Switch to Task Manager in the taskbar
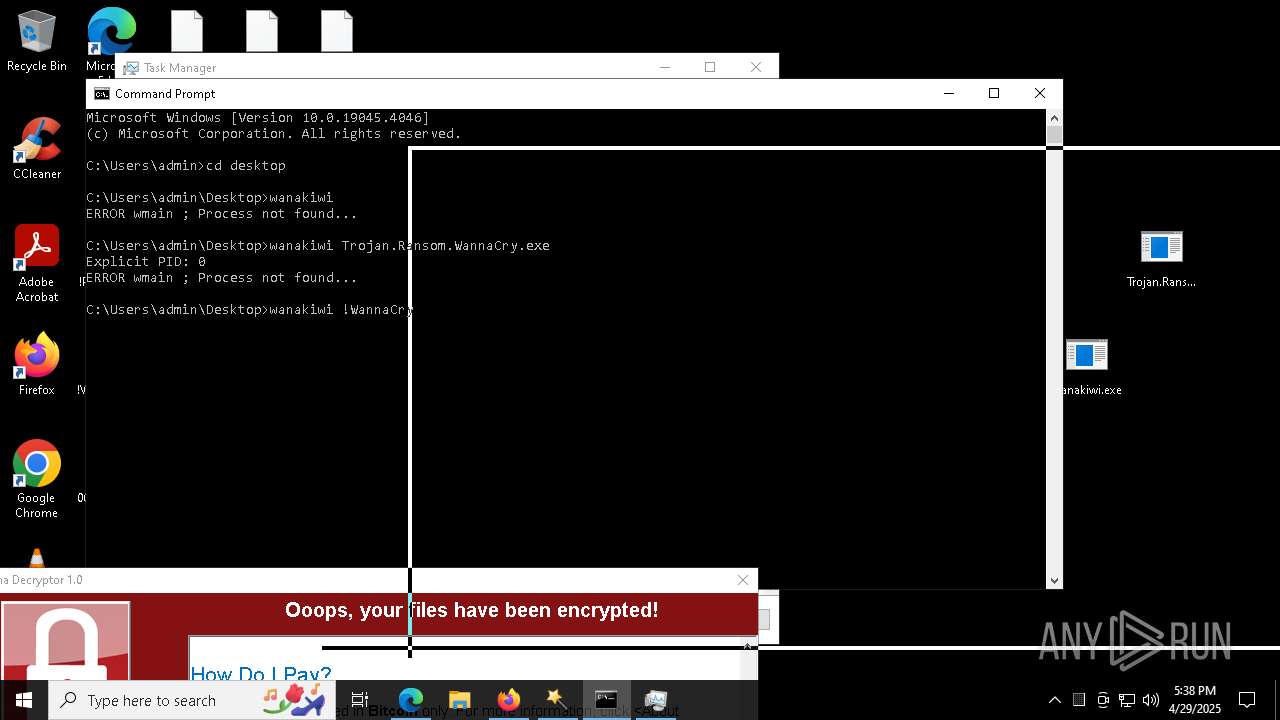The image size is (1280, 720). [655, 700]
